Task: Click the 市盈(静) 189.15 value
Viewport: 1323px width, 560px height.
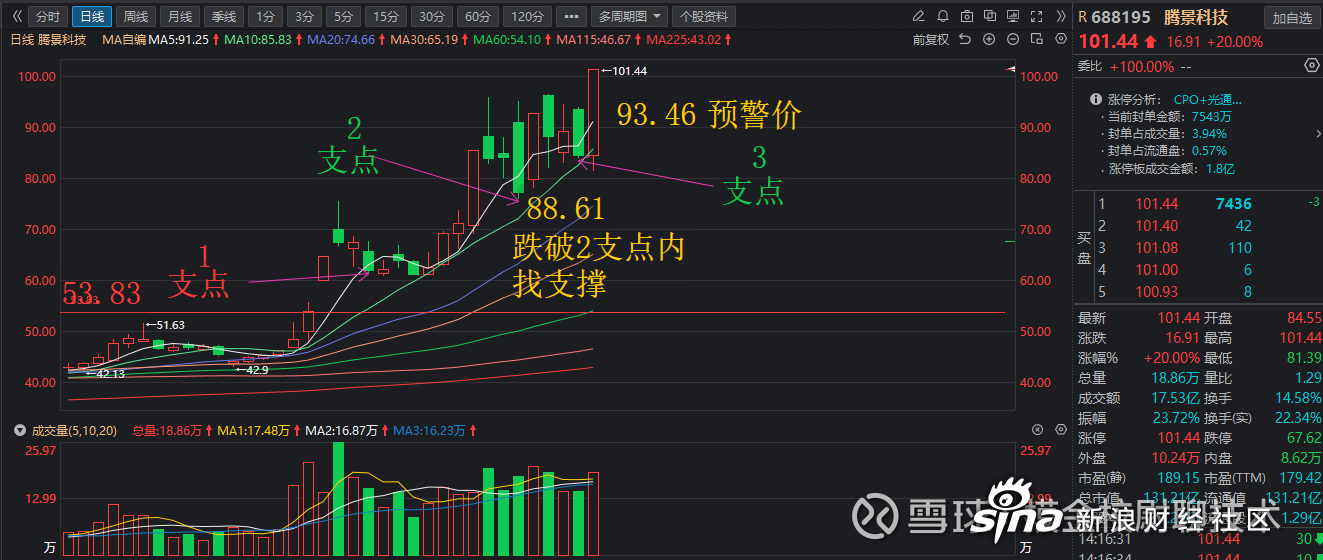Action: coord(1178,478)
